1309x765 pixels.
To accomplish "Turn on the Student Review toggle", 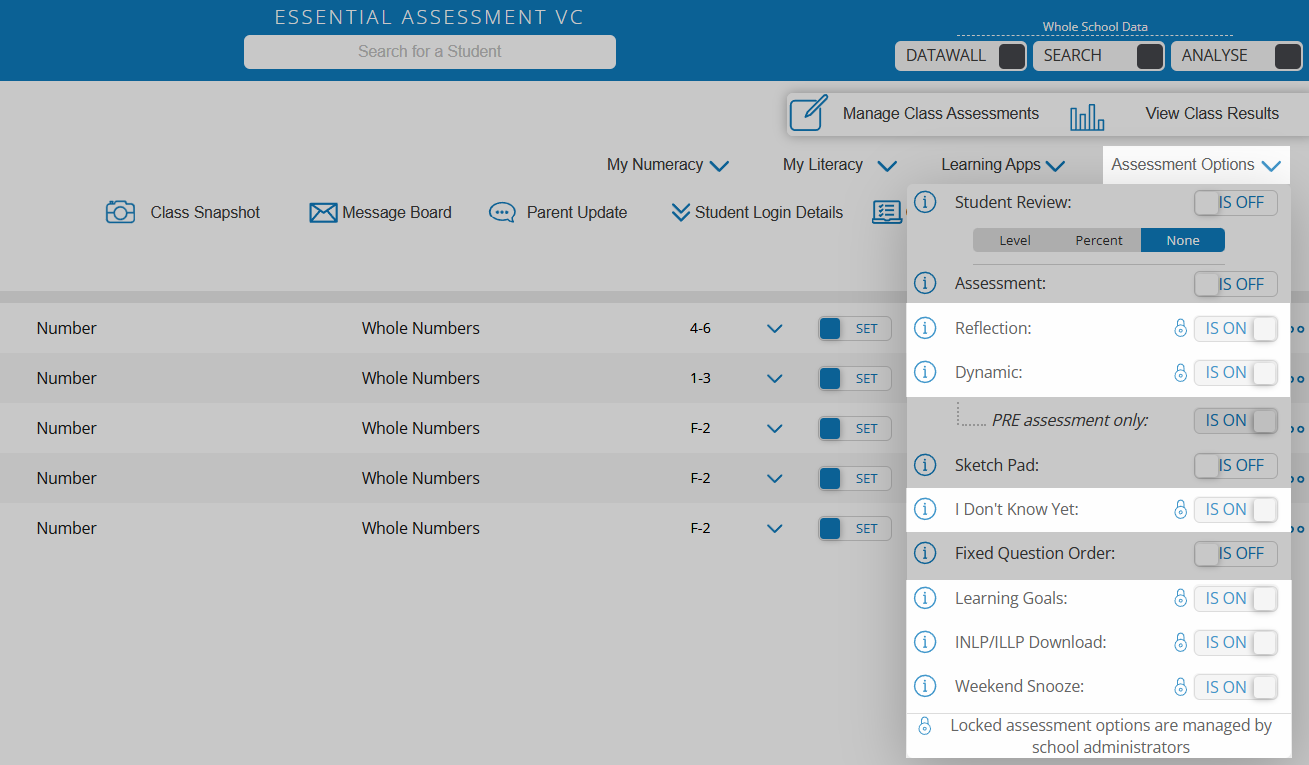I will pyautogui.click(x=1235, y=202).
